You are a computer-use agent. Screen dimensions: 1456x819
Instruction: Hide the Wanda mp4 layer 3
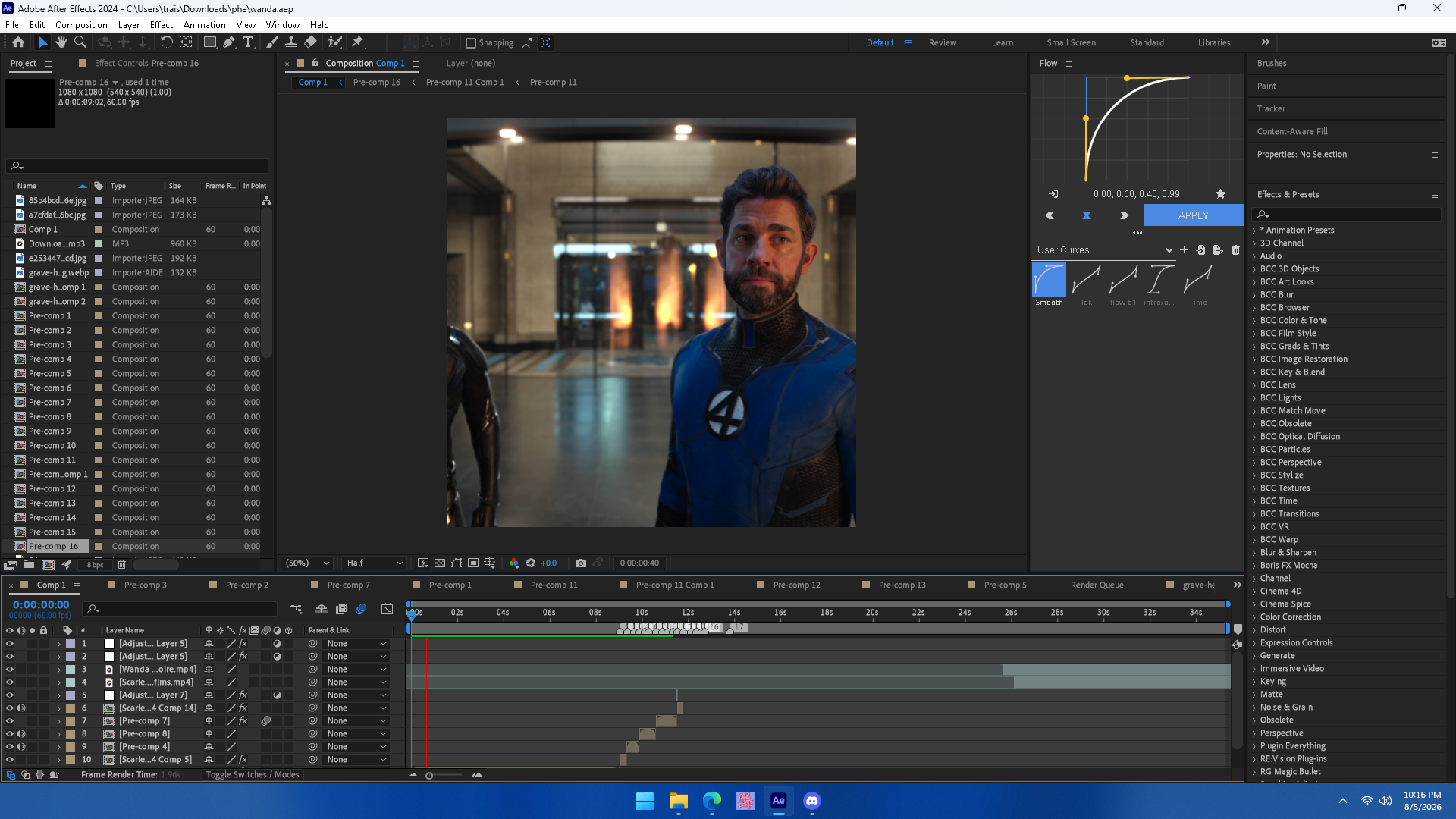click(10, 670)
